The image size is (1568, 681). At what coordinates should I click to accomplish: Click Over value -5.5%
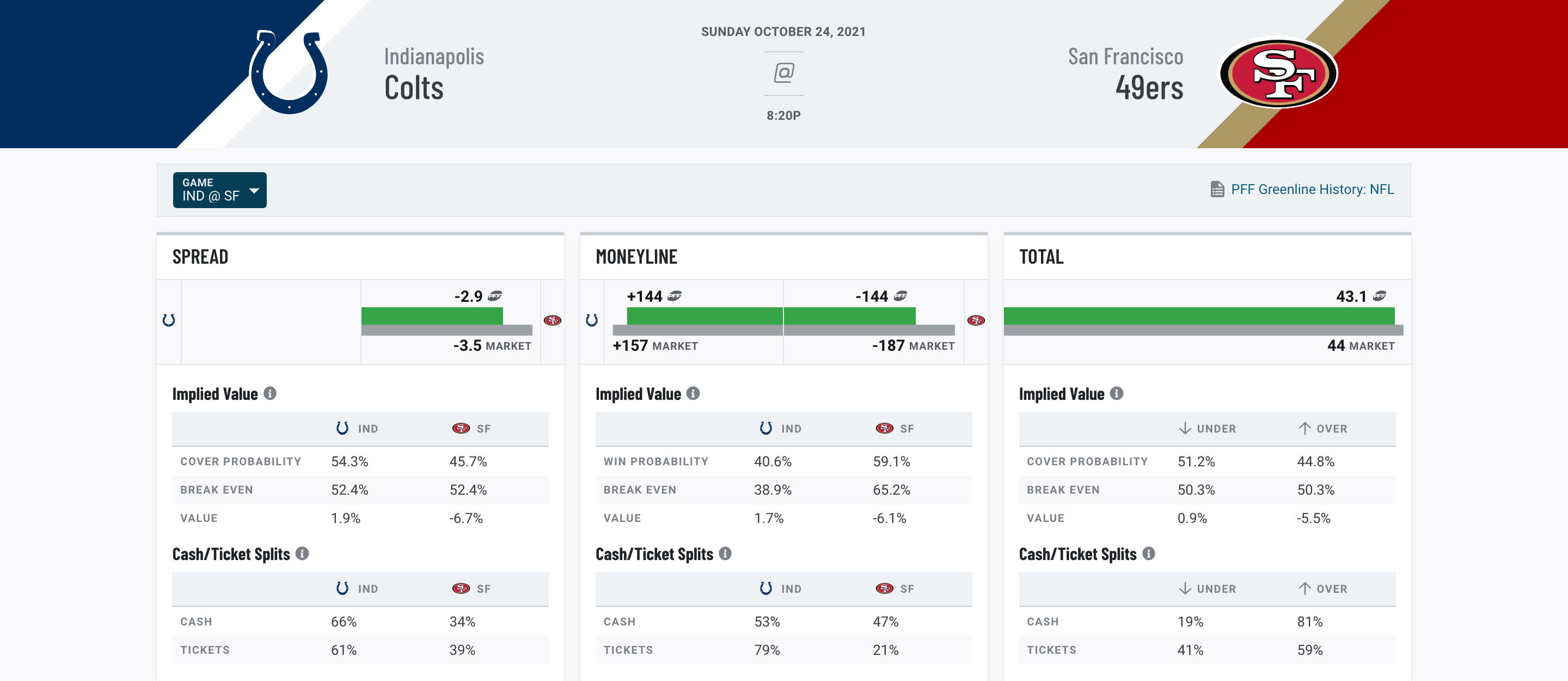(x=1314, y=518)
